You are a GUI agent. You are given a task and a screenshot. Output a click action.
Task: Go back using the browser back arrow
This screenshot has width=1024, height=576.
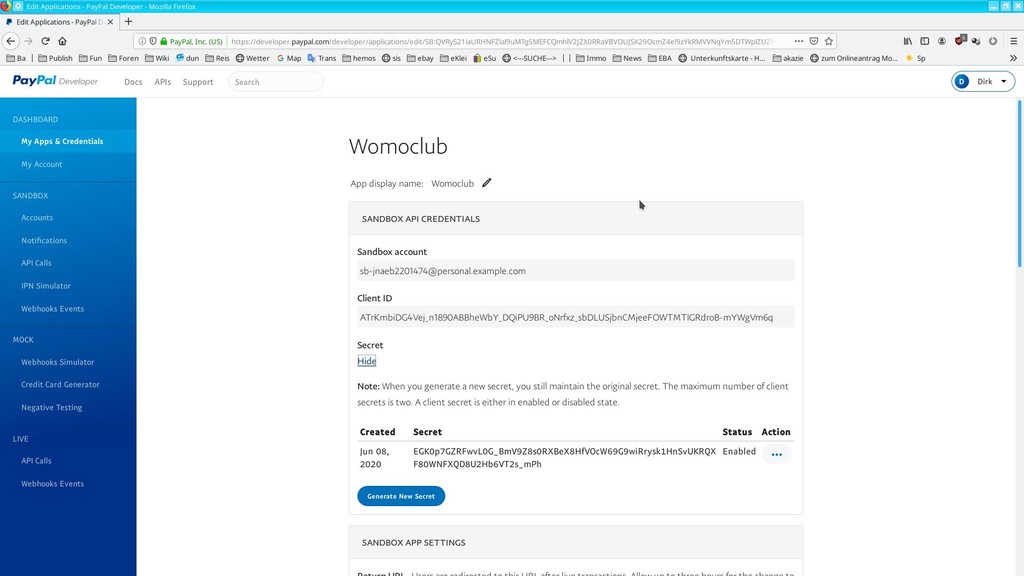tap(10, 41)
